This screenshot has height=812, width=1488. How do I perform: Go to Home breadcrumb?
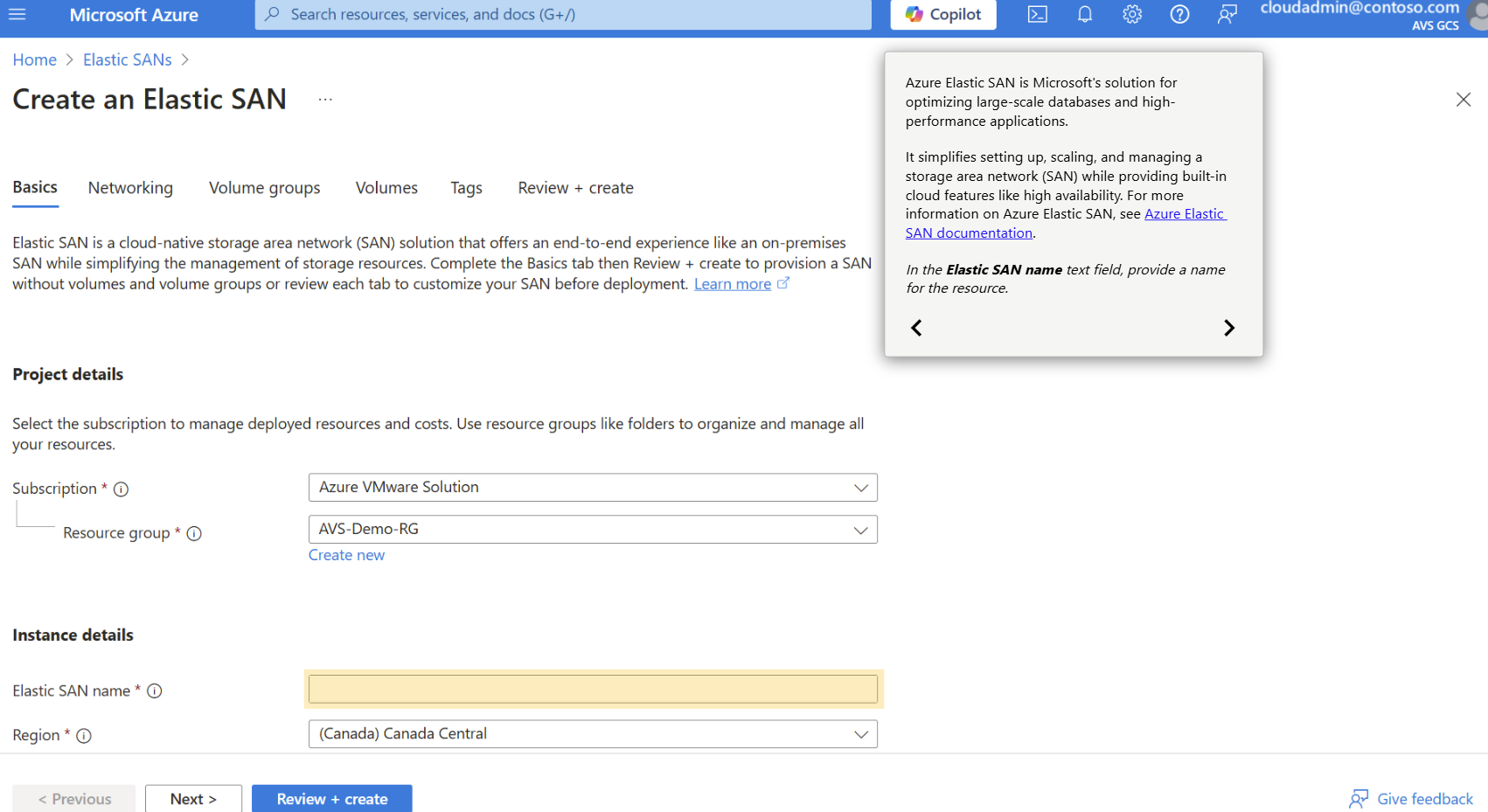pyautogui.click(x=34, y=59)
